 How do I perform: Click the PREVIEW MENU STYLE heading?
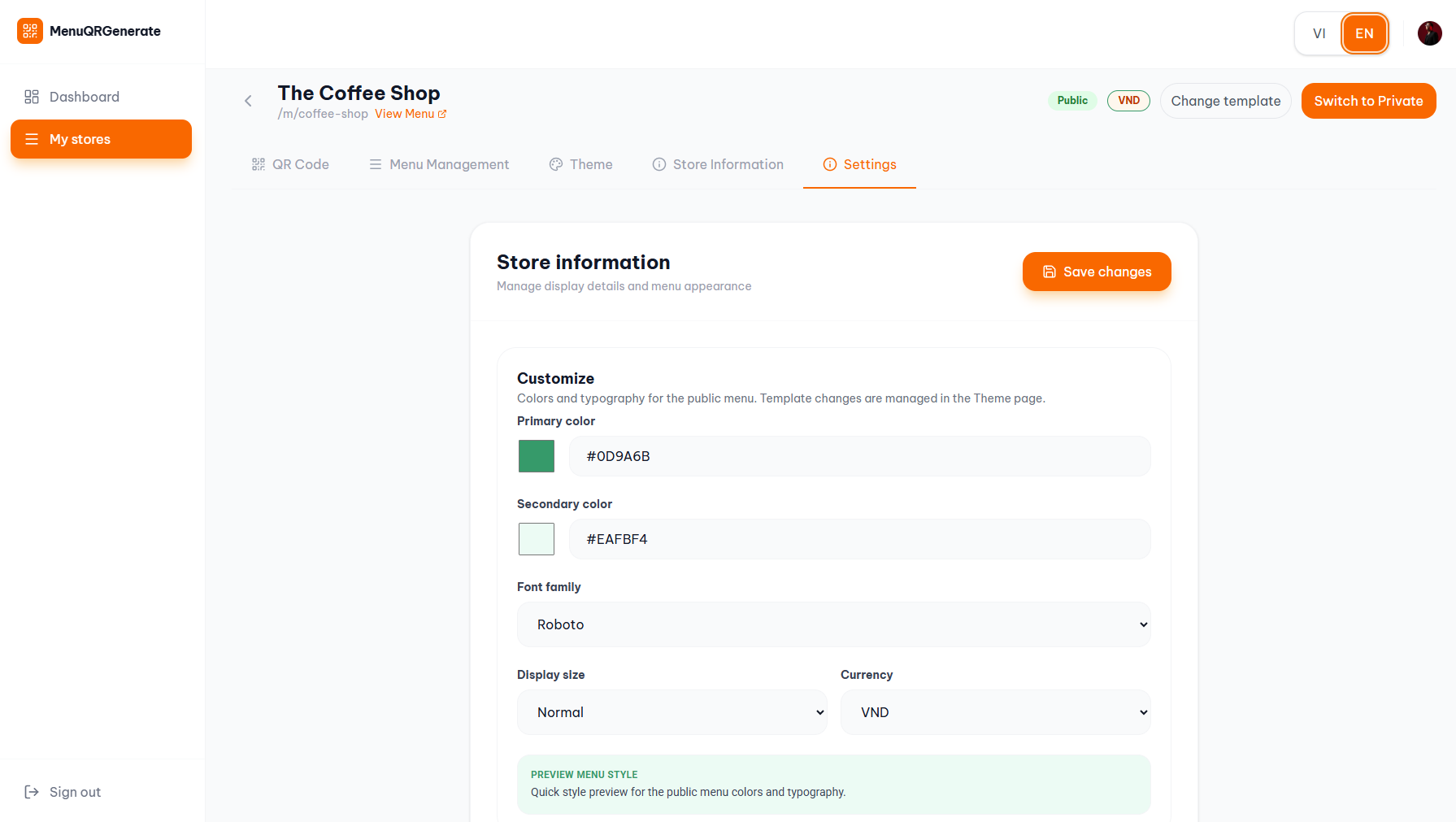[x=584, y=775]
